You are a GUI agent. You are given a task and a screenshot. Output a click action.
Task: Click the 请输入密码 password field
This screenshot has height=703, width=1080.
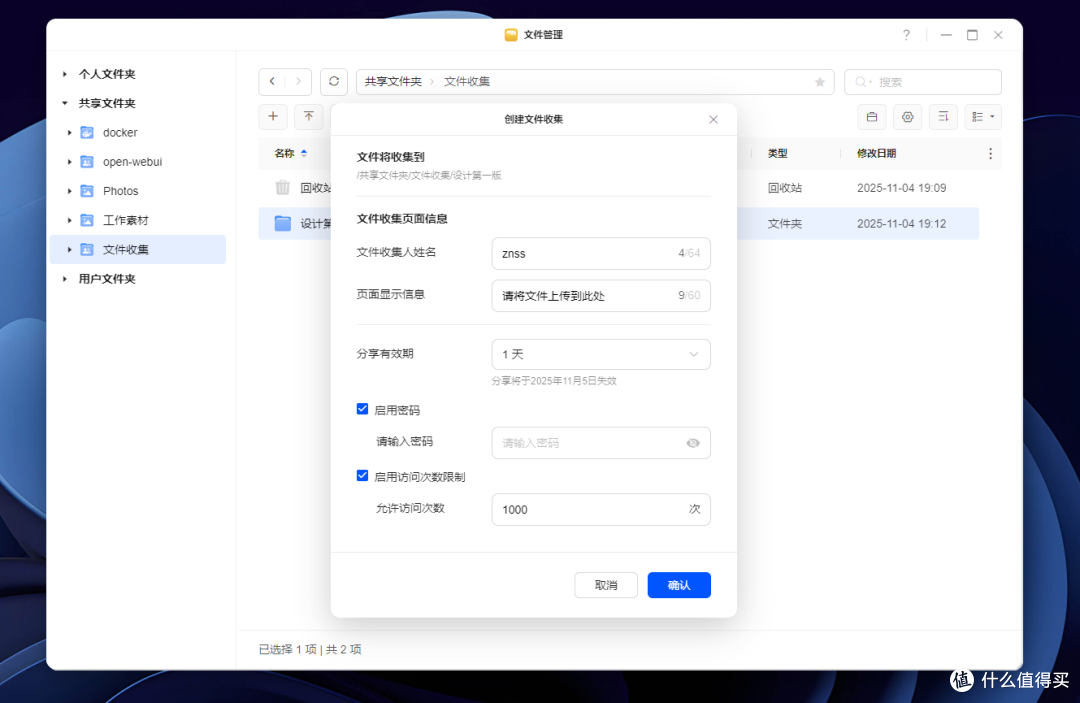tap(601, 443)
